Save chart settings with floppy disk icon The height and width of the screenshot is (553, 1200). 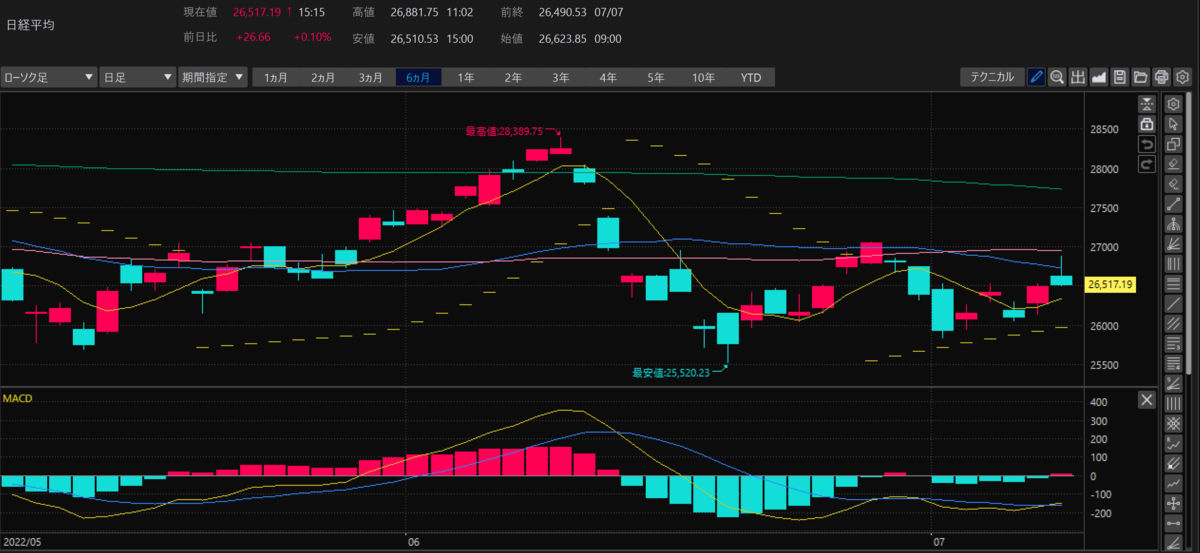click(x=1120, y=77)
